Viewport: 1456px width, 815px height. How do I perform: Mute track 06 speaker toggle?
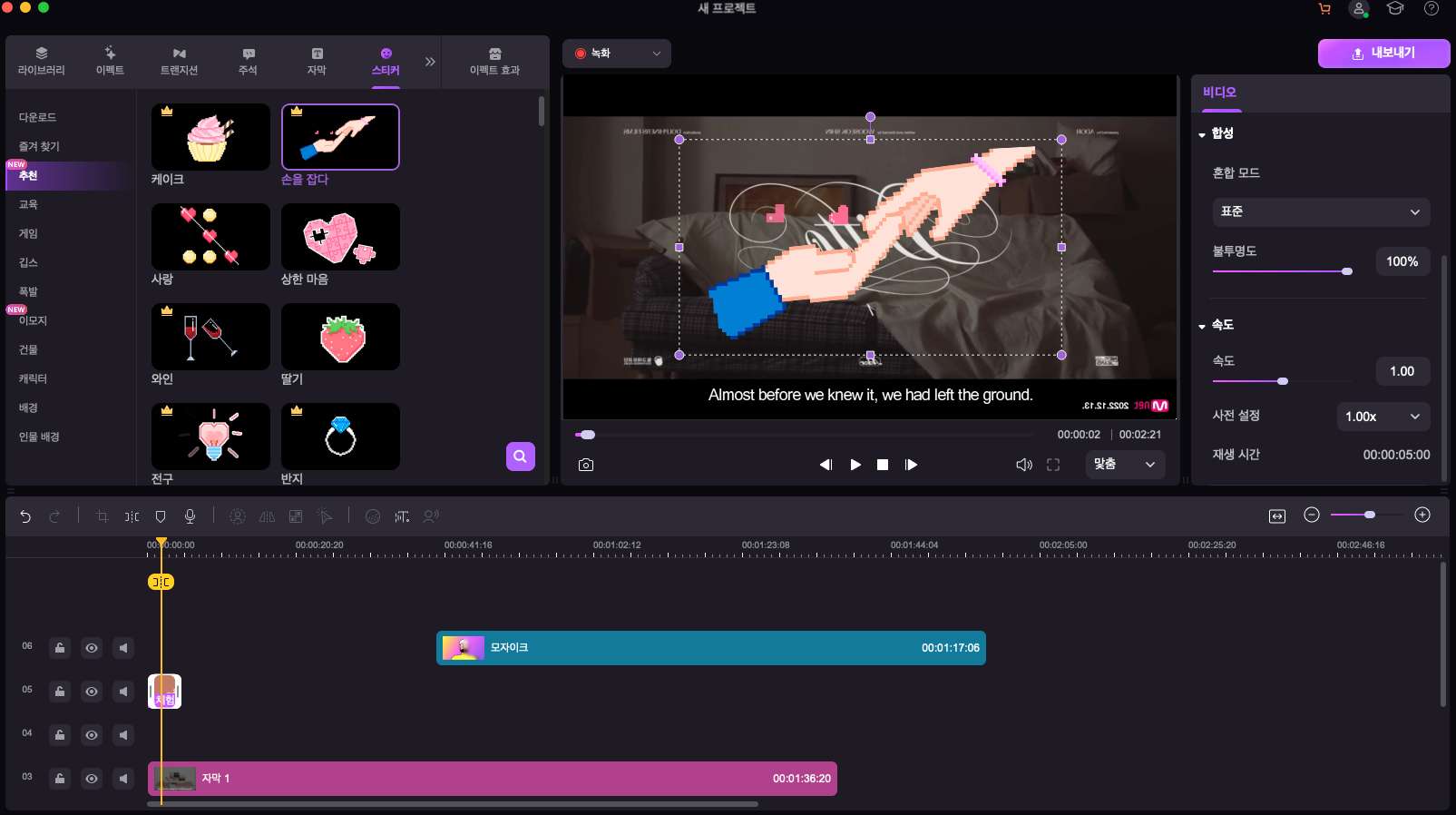[123, 648]
